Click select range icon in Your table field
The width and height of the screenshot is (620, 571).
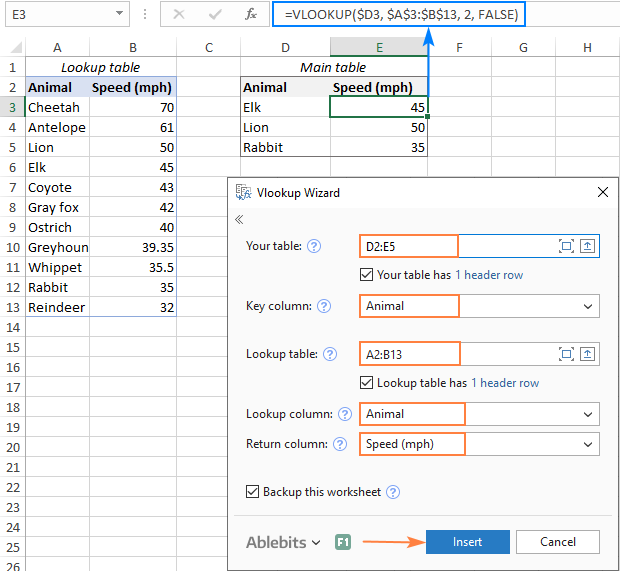pos(588,246)
